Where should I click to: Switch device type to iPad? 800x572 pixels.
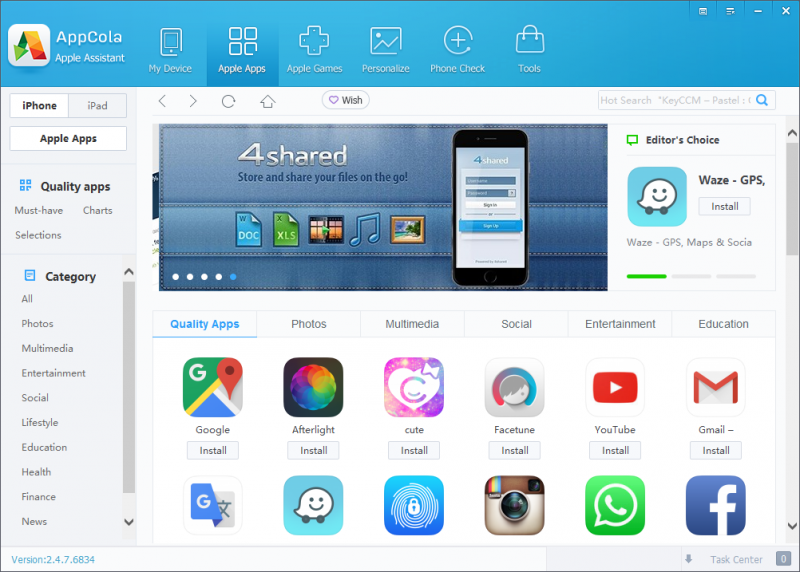(x=97, y=106)
